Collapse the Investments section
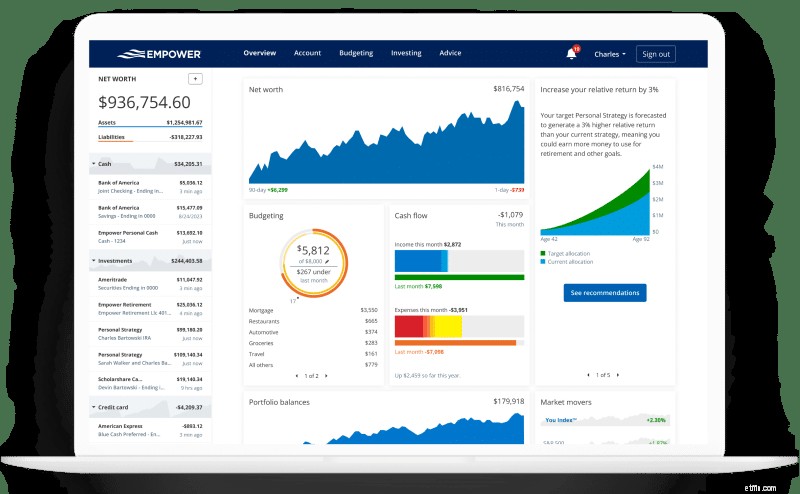This screenshot has width=800, height=494. coord(94,261)
